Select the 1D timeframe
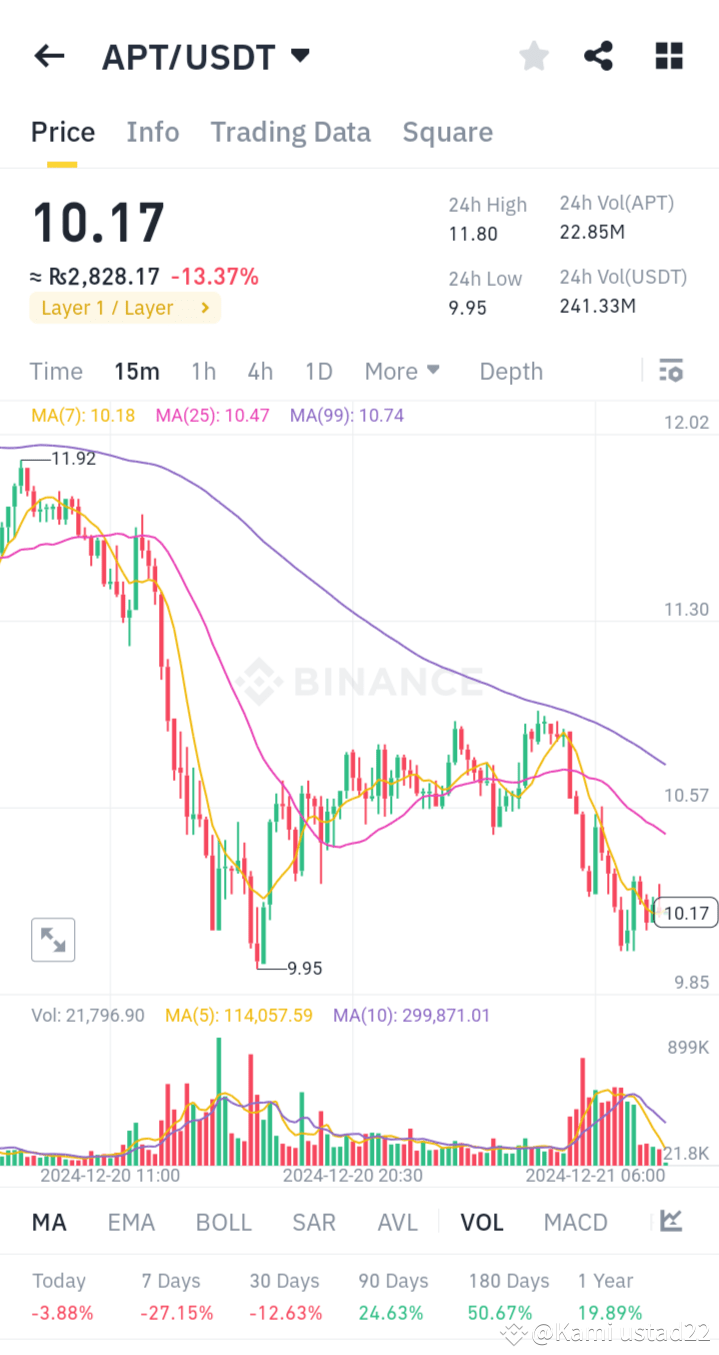This screenshot has height=1355, width=719. click(x=318, y=370)
